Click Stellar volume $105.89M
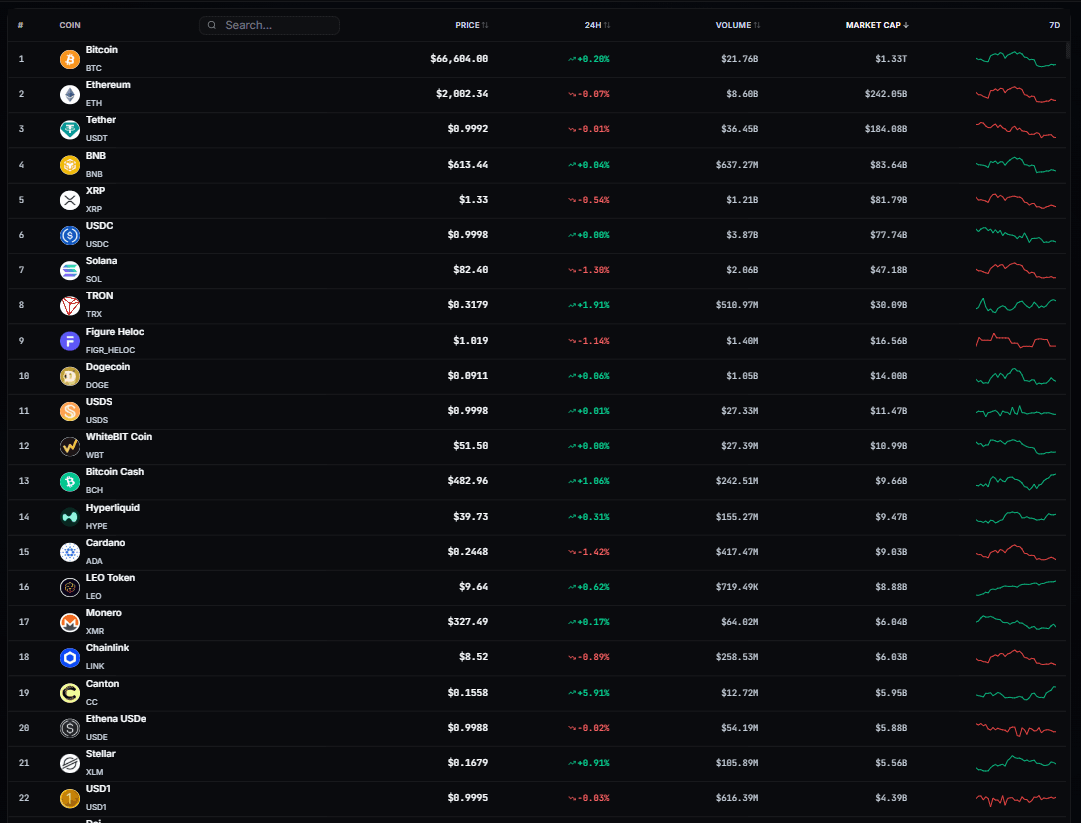Viewport: 1081px width, 823px height. (736, 764)
